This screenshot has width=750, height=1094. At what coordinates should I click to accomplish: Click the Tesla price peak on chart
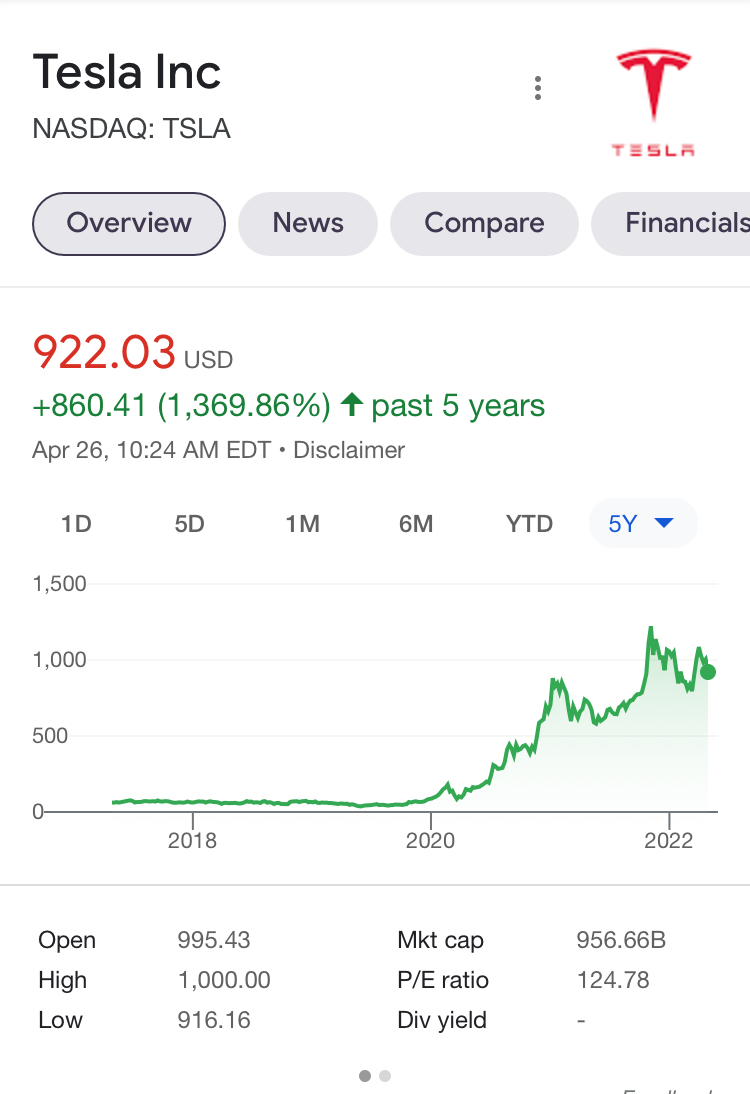pos(651,629)
